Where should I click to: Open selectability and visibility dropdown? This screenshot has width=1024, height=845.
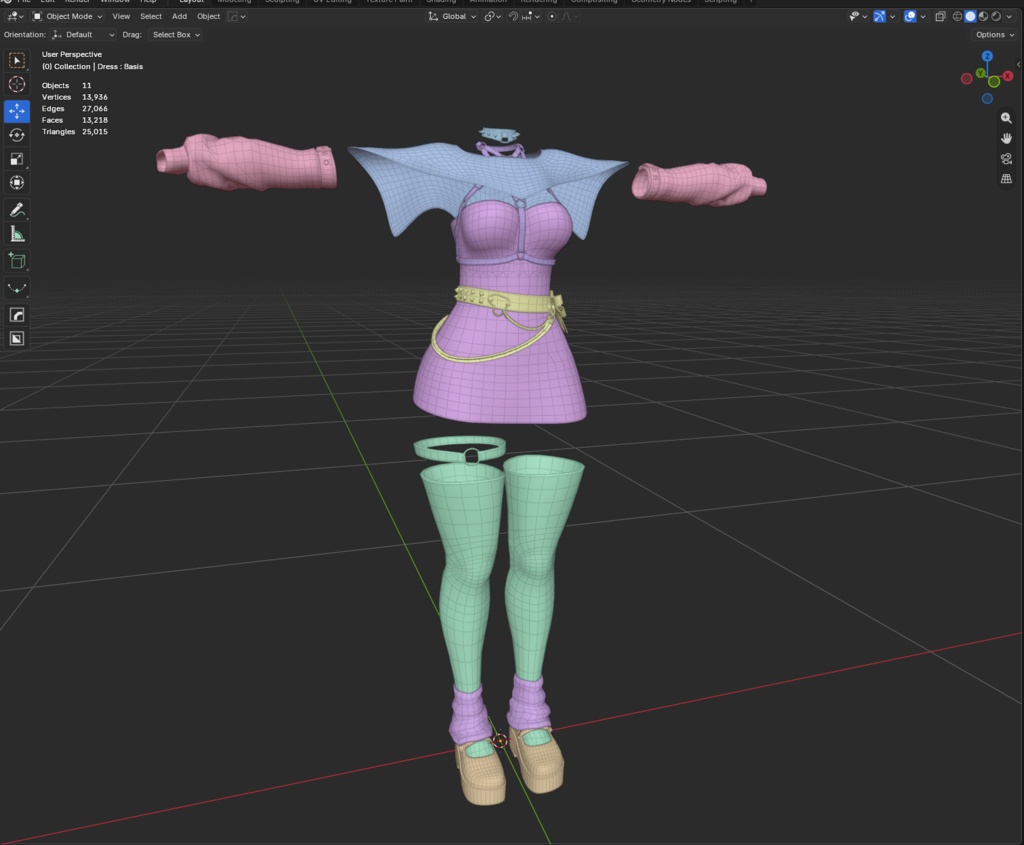click(x=858, y=16)
